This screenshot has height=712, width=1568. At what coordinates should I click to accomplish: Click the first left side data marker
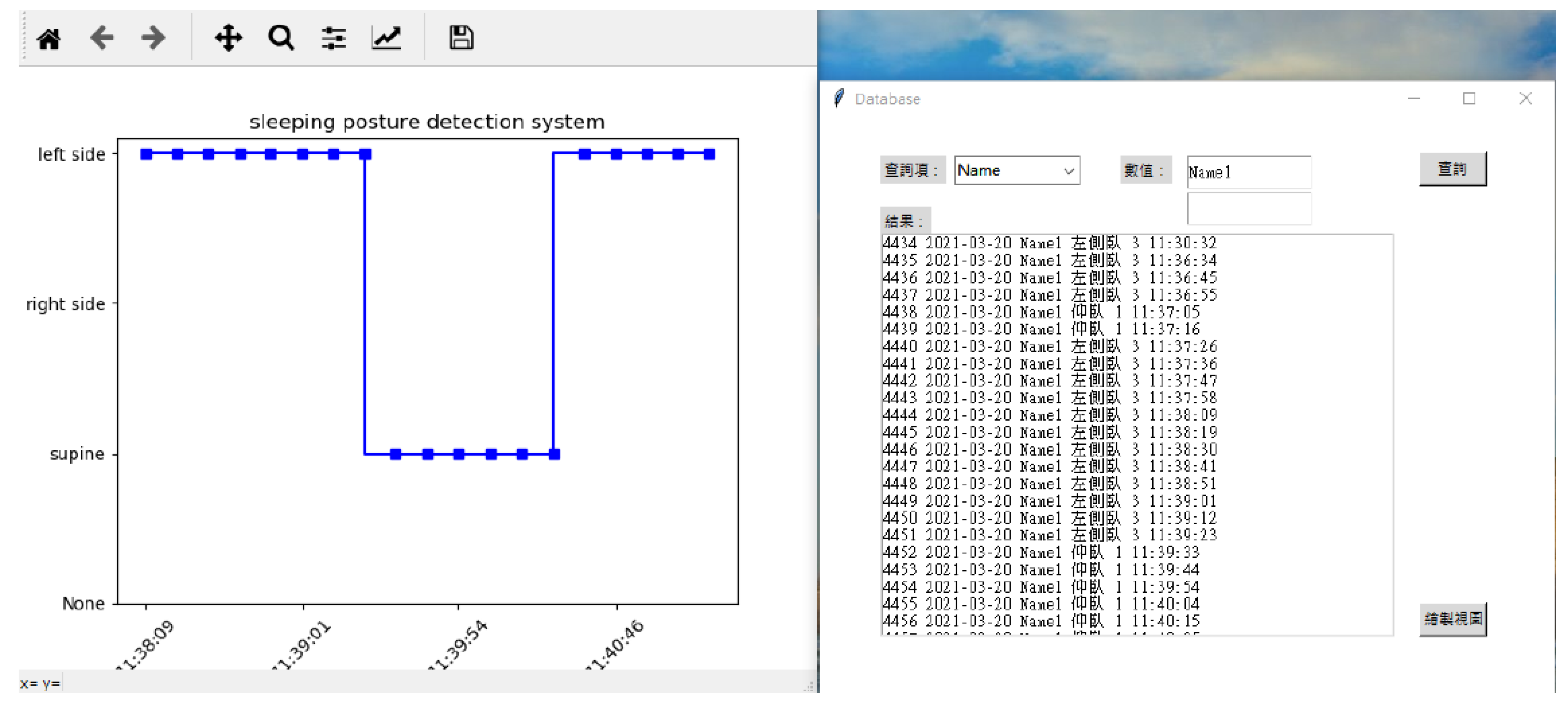click(x=146, y=154)
